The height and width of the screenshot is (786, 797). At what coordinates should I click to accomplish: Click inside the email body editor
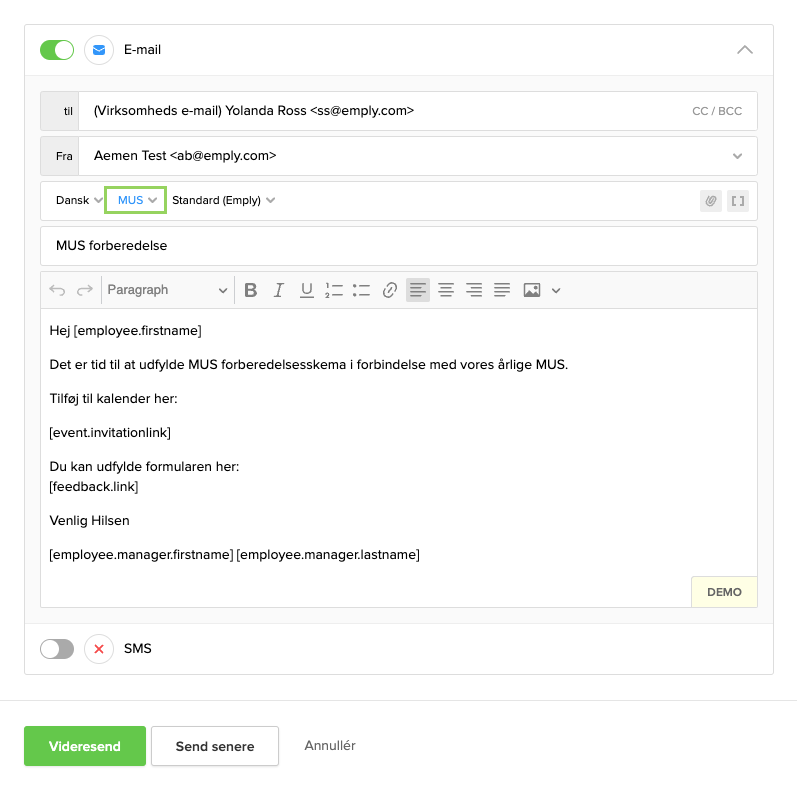click(399, 458)
